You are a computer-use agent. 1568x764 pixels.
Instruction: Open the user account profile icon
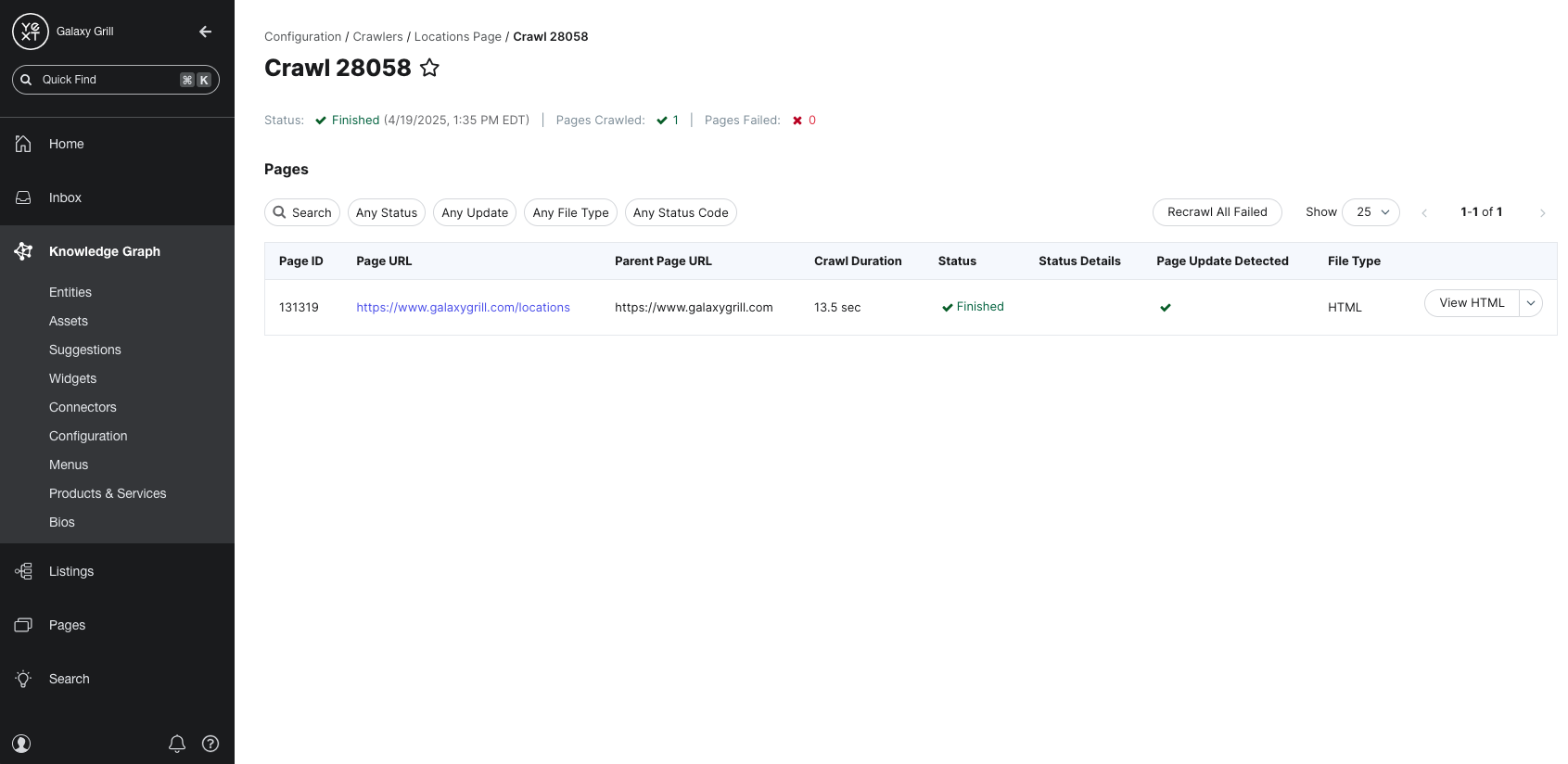[x=21, y=744]
